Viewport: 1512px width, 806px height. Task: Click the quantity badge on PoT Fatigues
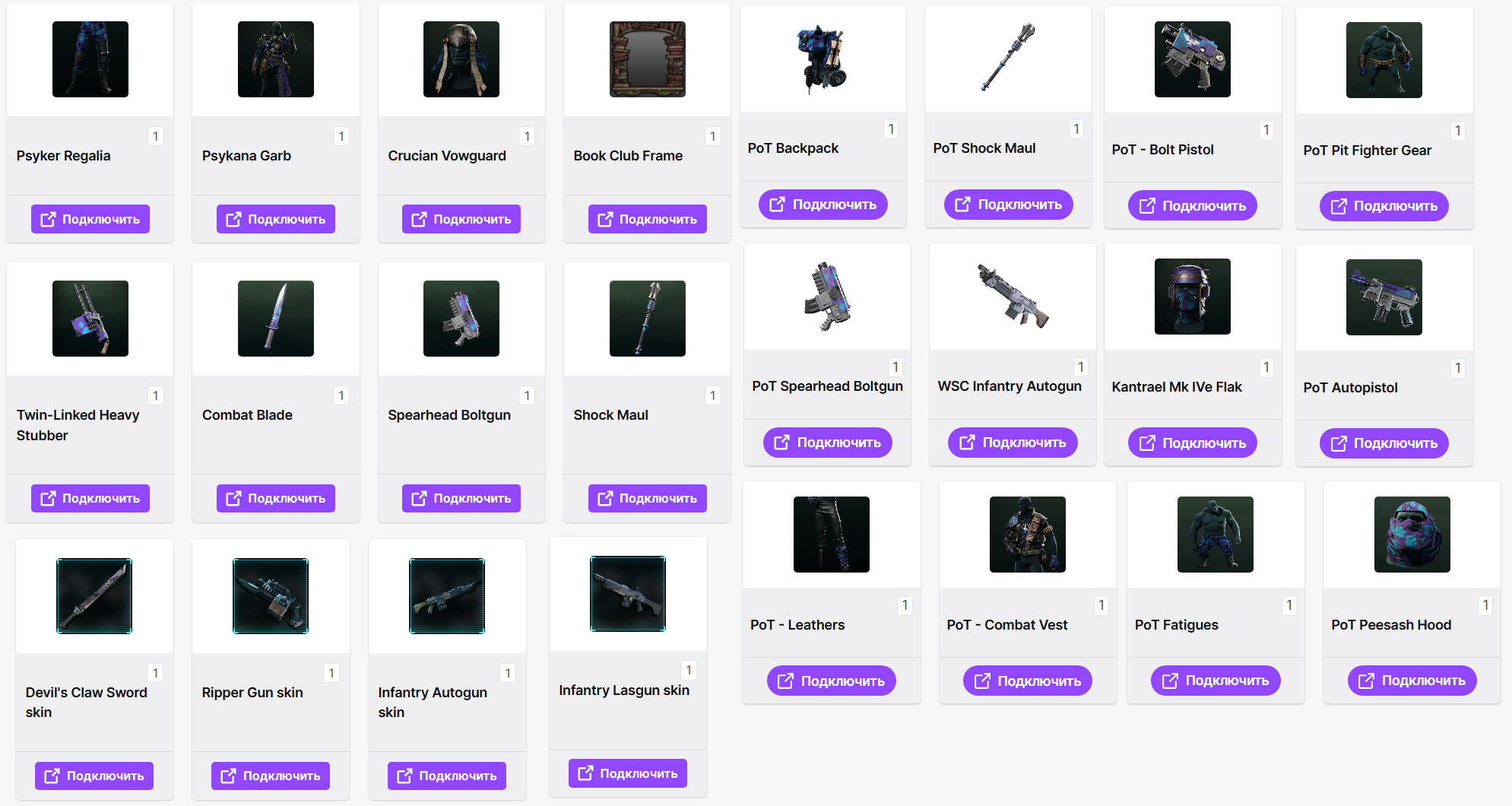coord(1289,605)
